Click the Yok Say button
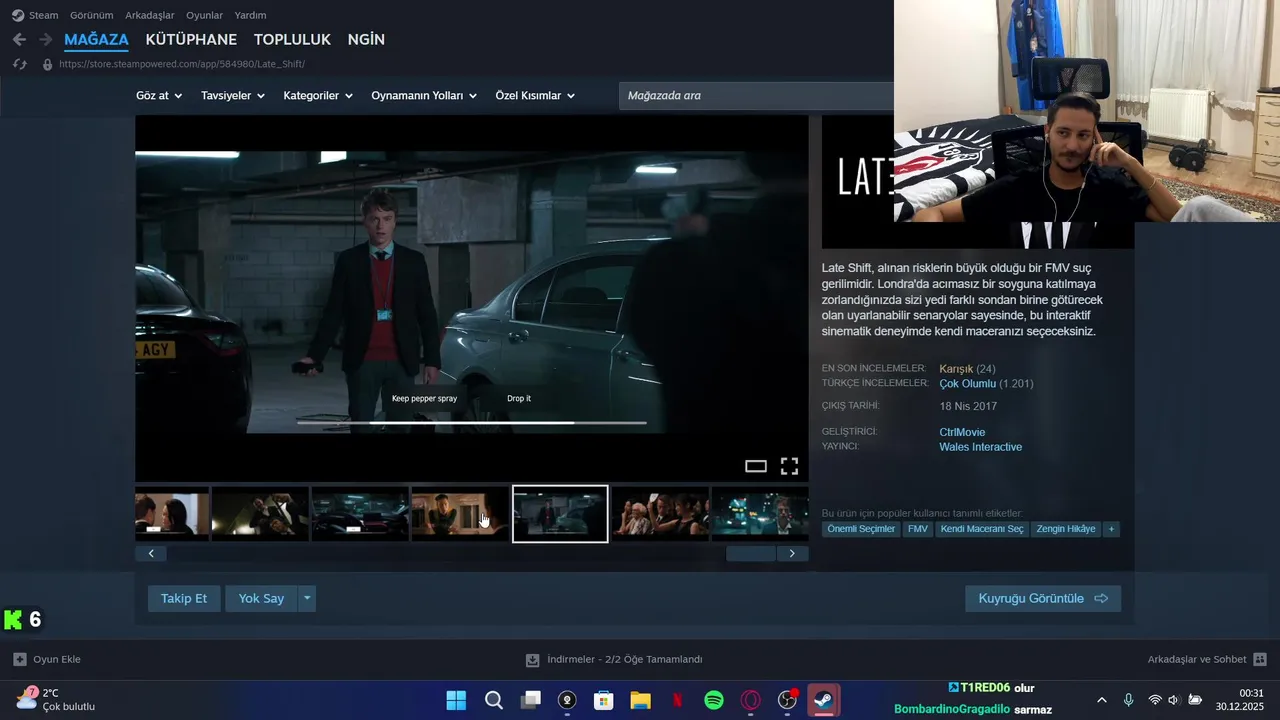Screen dimensions: 1280x720 261,598
